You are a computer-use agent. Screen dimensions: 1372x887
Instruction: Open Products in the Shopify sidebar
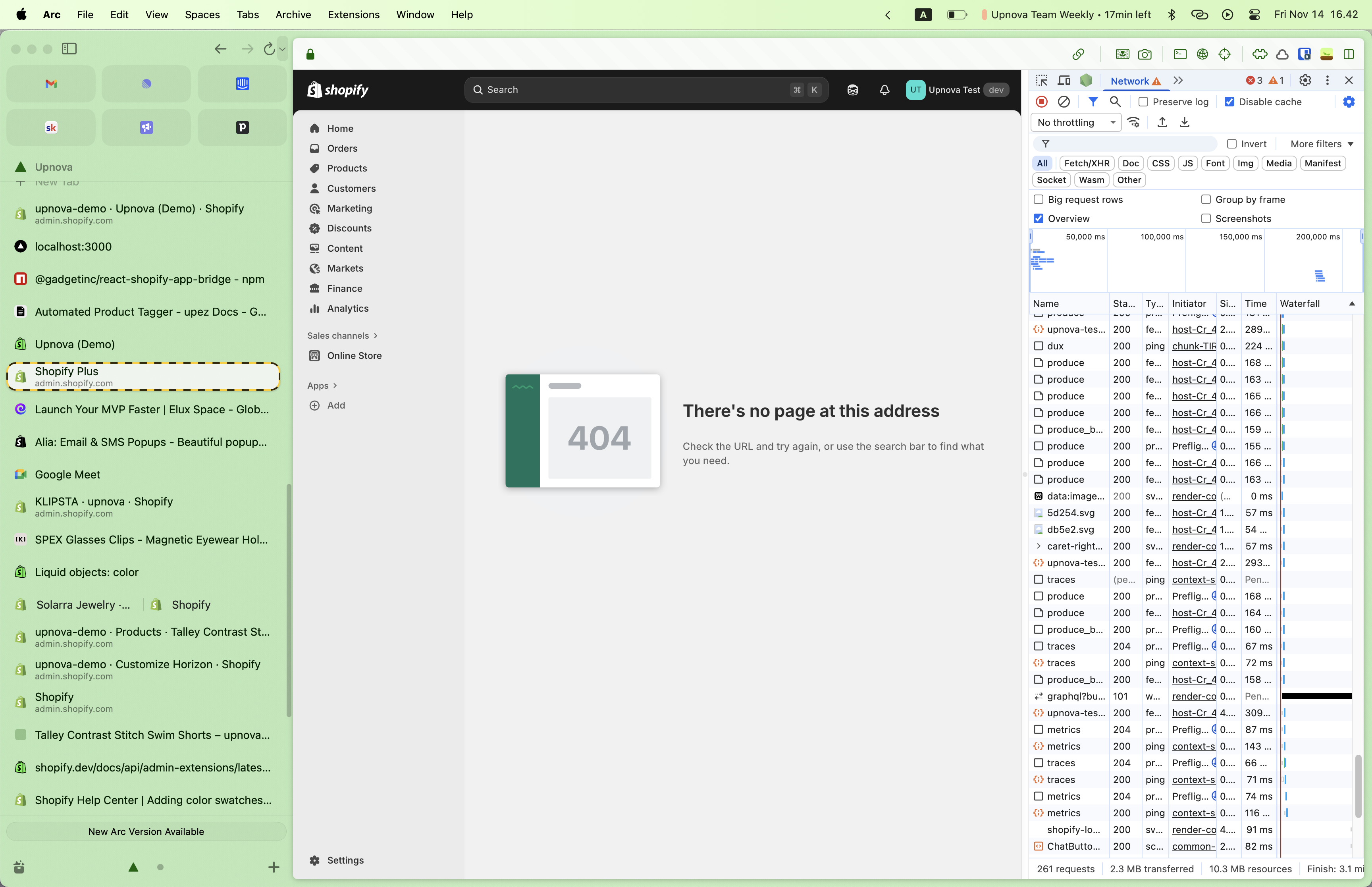(347, 168)
